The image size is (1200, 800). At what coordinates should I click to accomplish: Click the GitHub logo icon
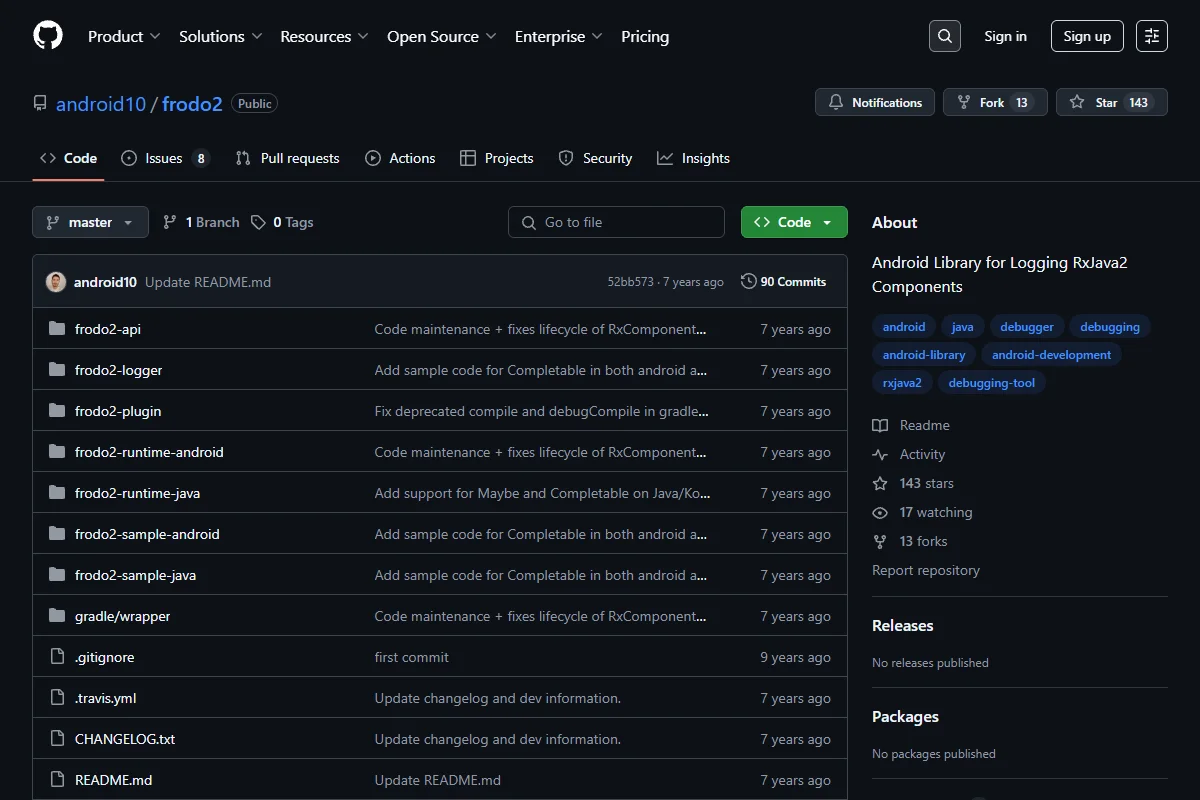tap(48, 36)
